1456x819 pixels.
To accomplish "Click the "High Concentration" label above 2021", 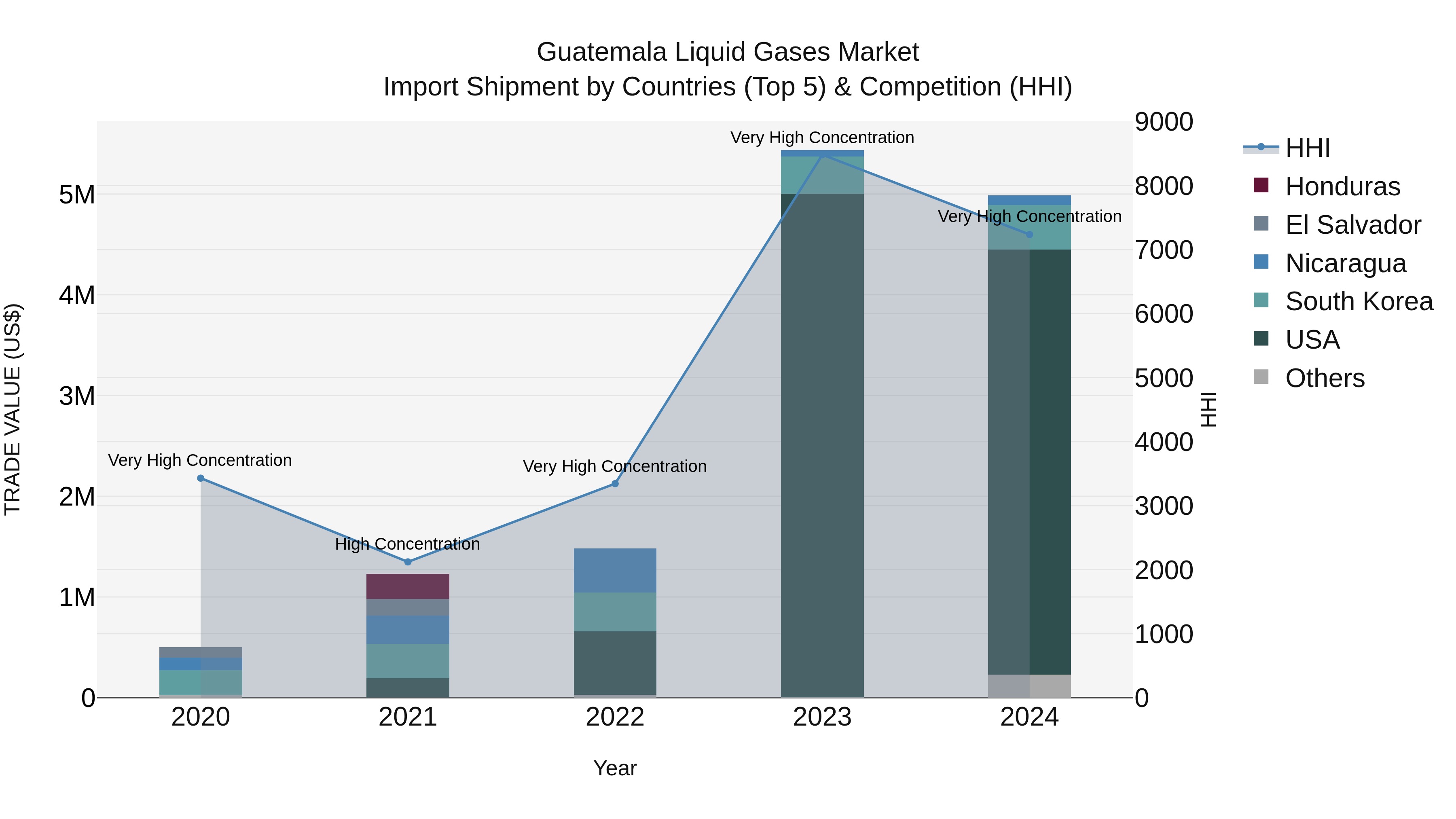I will tap(408, 544).
